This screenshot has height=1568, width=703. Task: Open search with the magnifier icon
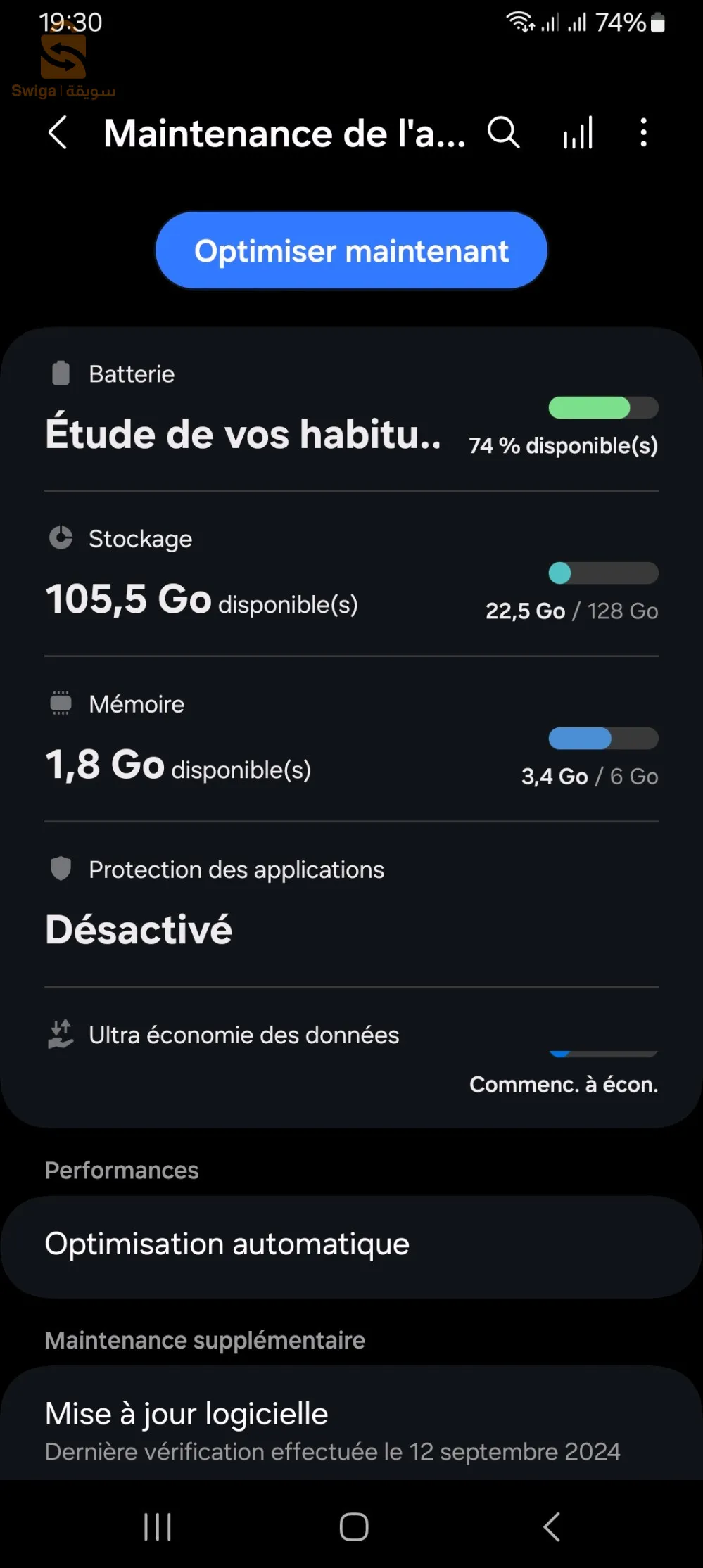[504, 132]
